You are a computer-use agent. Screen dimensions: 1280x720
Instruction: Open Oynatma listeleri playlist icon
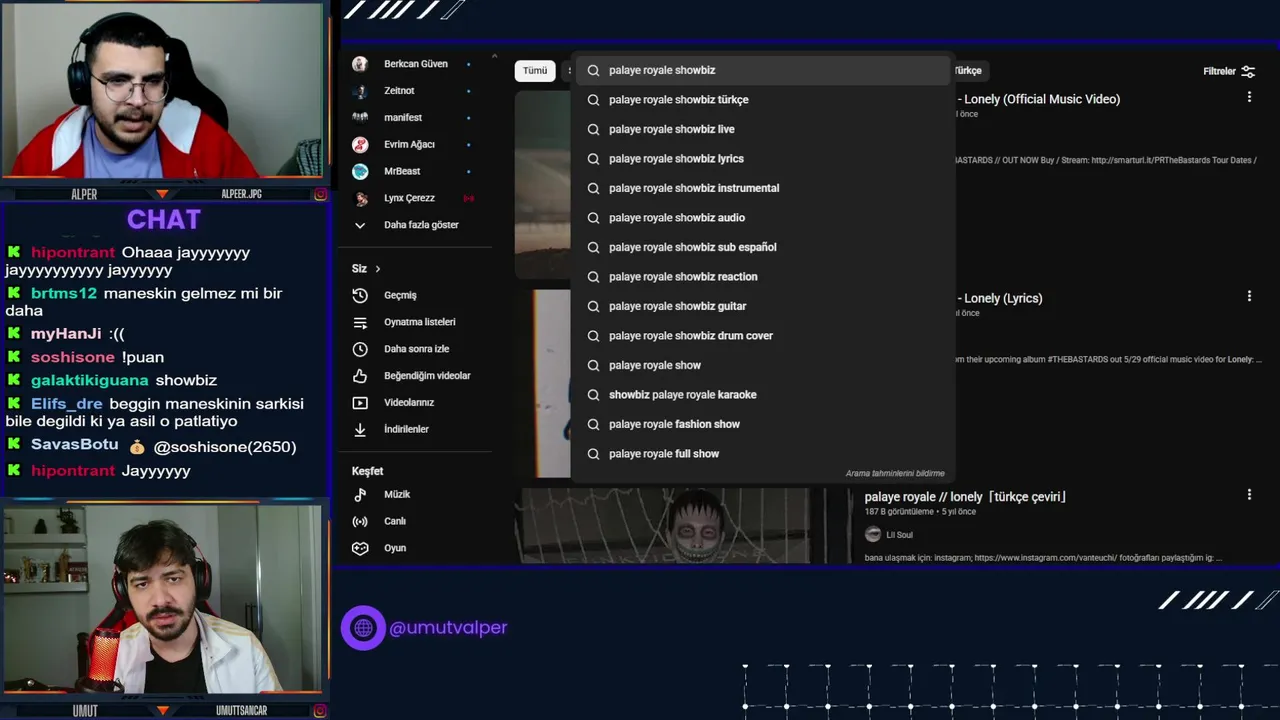(x=360, y=322)
